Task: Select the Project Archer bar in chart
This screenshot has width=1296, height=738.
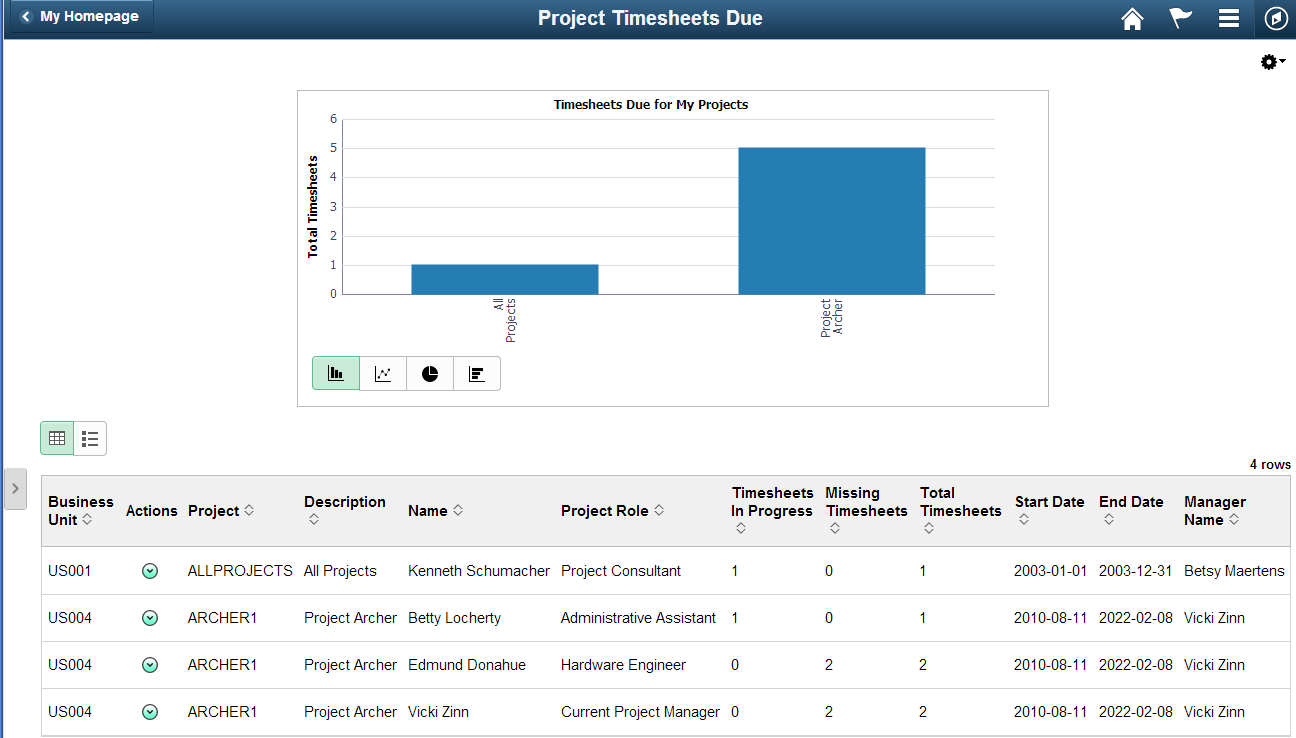Action: [831, 220]
